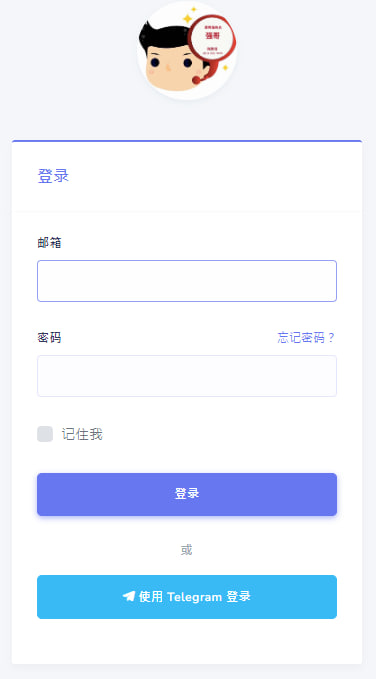Click the red circular badge on the avatar

[213, 39]
